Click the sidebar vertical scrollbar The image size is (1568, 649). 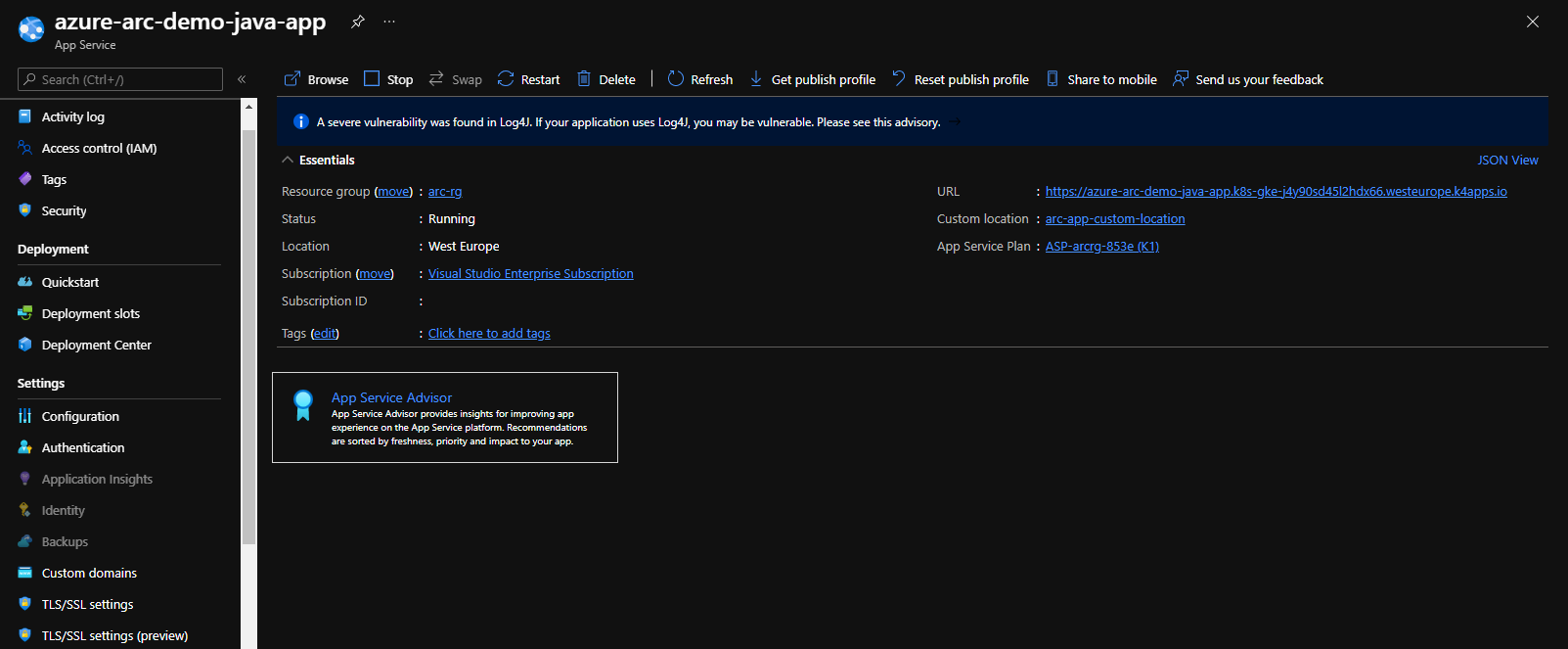coord(248,336)
